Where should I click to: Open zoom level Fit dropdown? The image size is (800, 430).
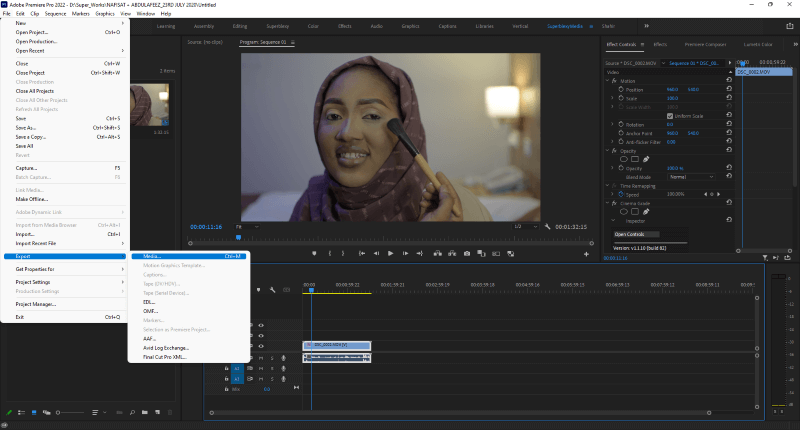point(247,226)
